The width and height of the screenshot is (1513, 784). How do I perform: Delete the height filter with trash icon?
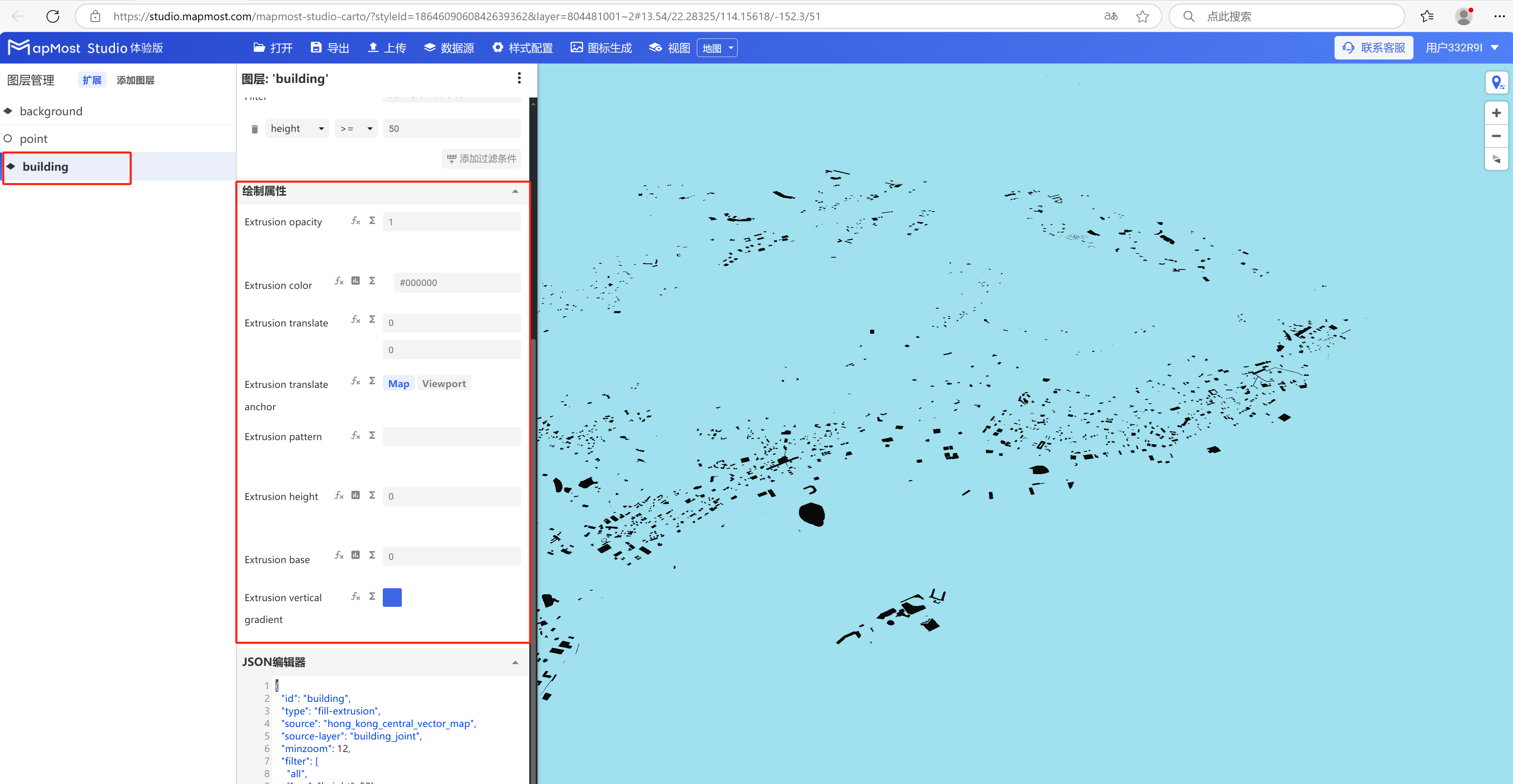click(254, 129)
